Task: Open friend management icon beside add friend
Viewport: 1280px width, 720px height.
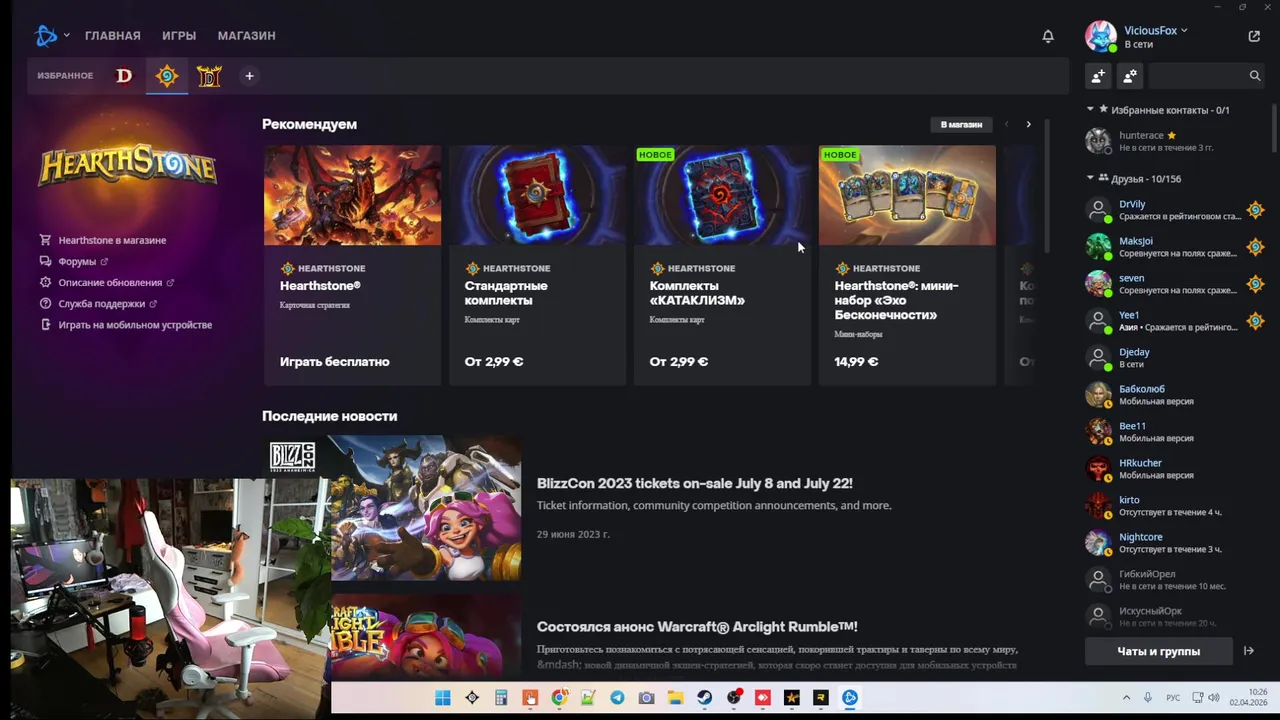Action: 1130,75
